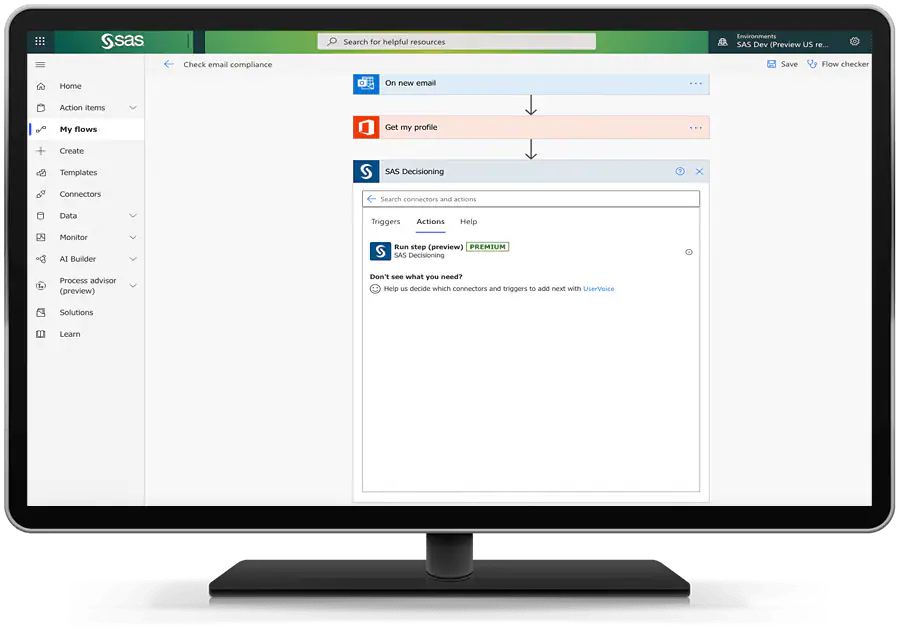Open more options on On new email

(696, 84)
